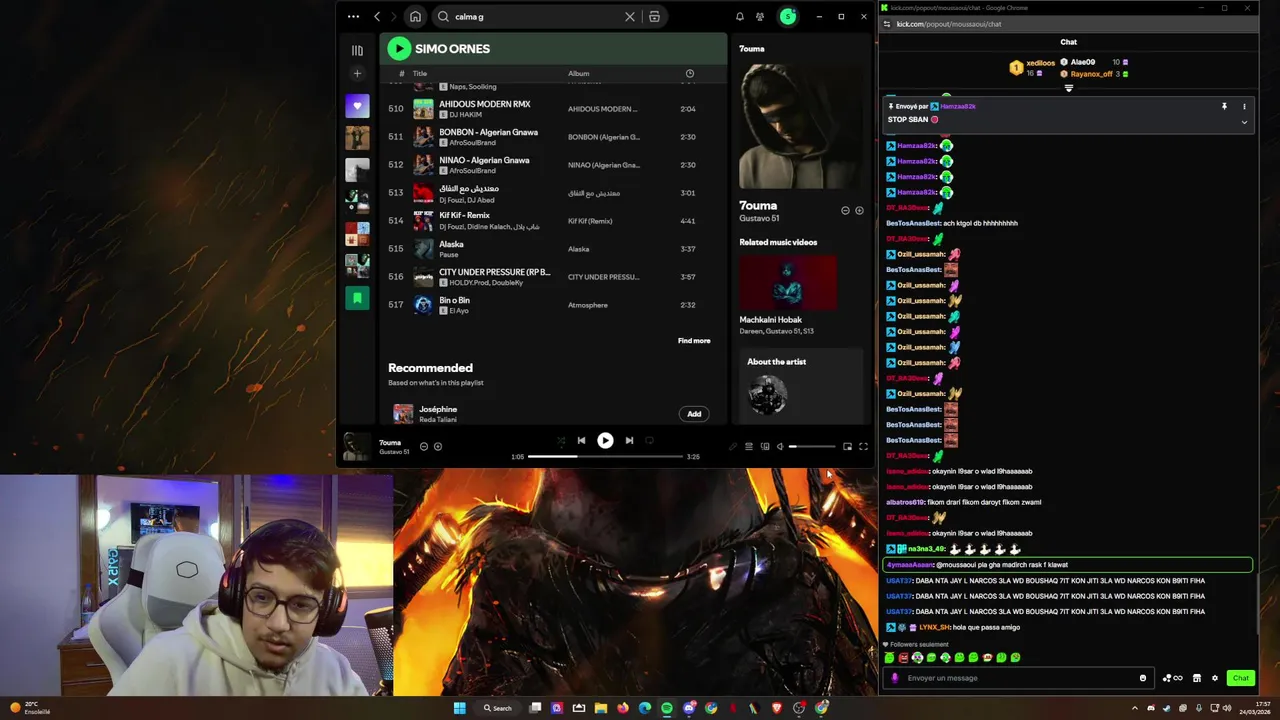The width and height of the screenshot is (1280, 720).
Task: Open Spotify miniplayer icon
Action: 847,447
